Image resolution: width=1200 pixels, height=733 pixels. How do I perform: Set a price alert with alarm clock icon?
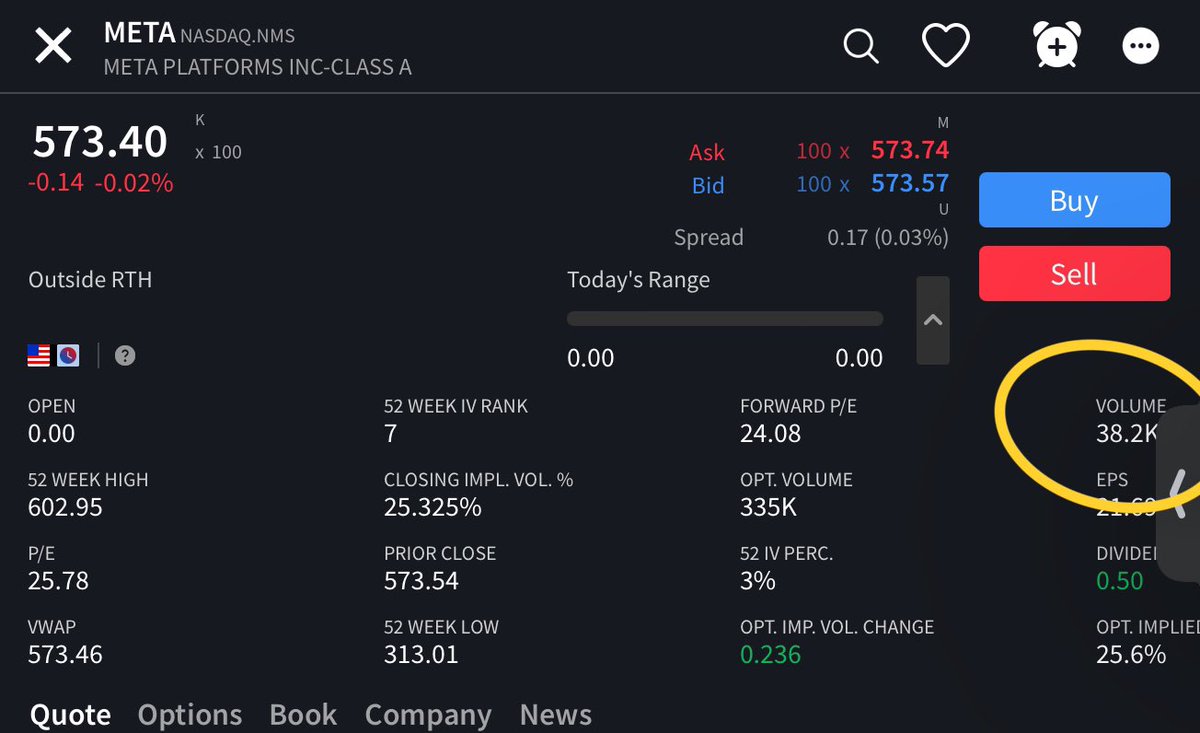(x=1057, y=45)
